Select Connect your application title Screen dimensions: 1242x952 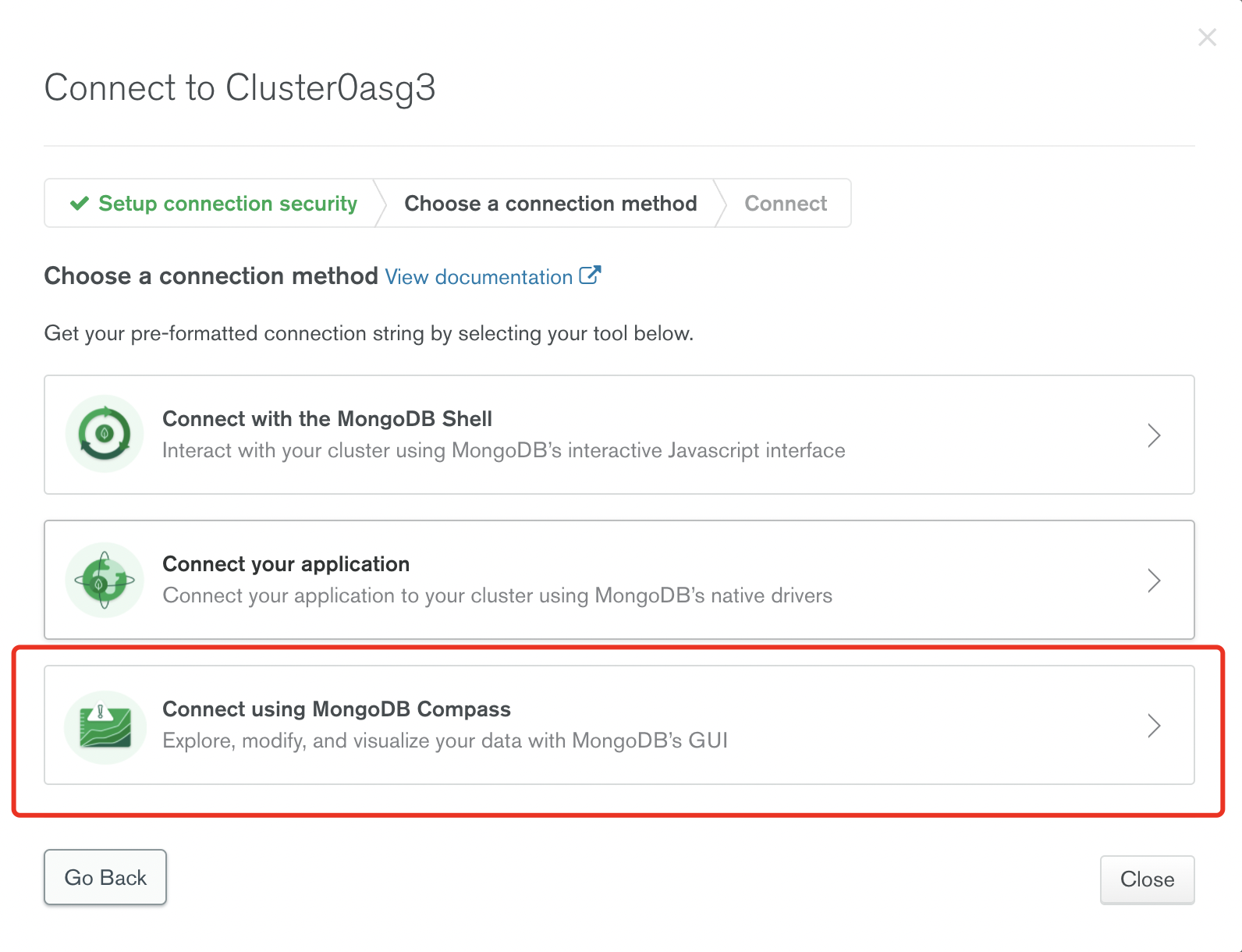coord(286,564)
